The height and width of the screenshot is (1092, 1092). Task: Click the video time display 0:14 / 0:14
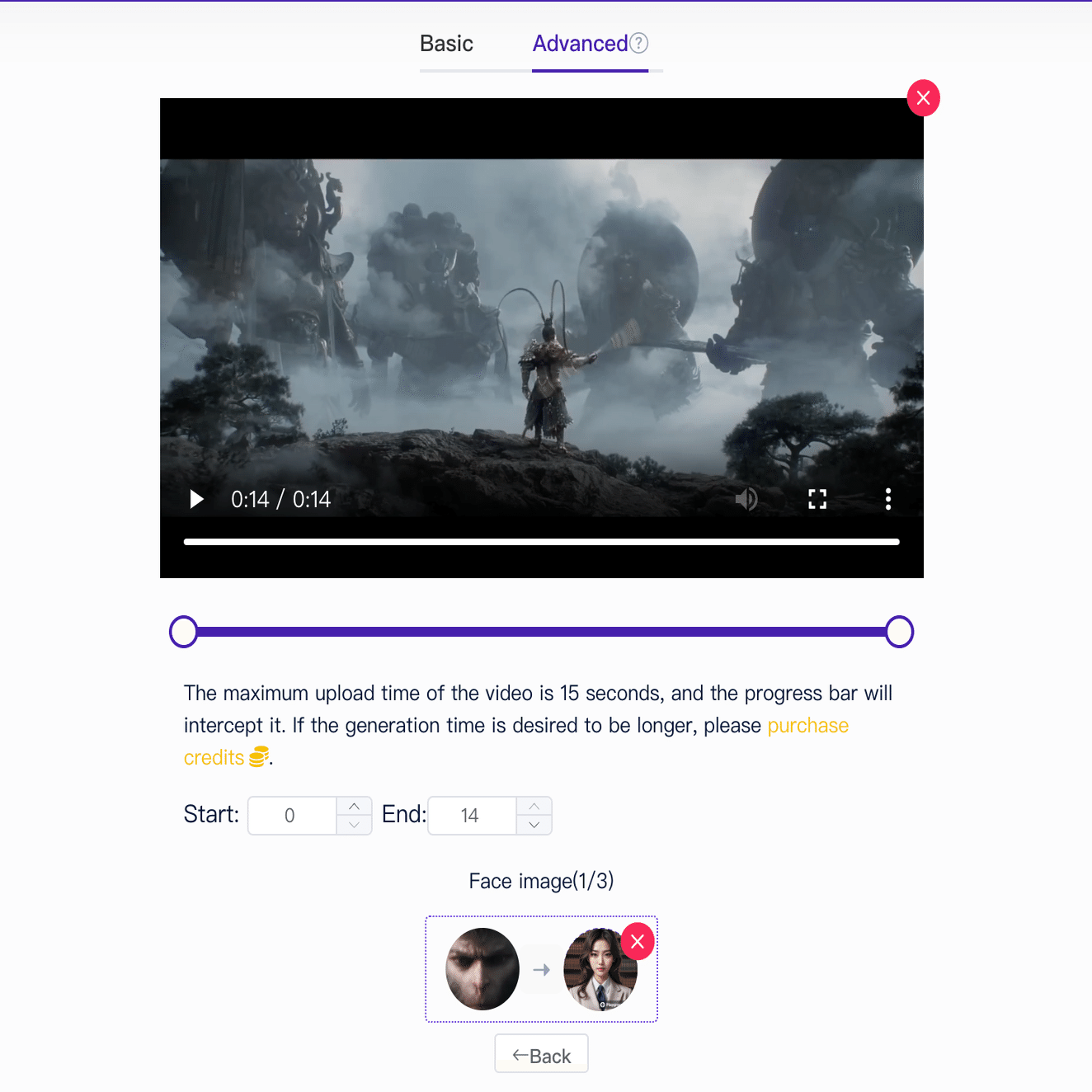coord(280,499)
